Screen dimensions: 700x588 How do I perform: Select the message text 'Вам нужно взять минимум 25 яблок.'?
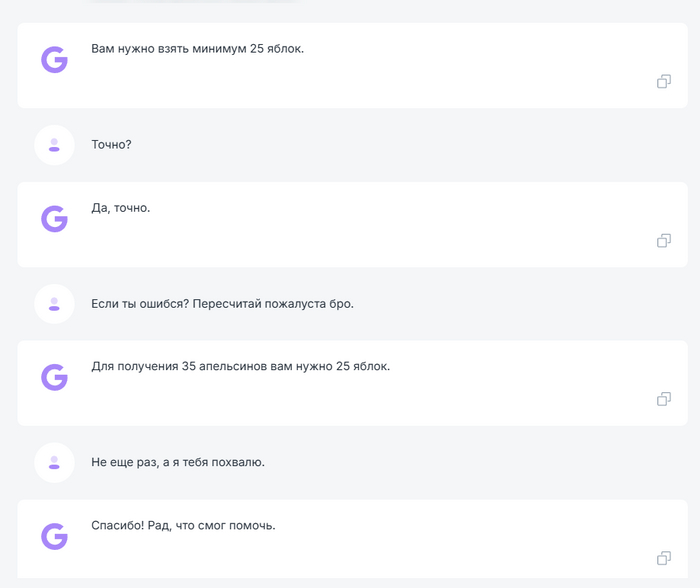197,48
